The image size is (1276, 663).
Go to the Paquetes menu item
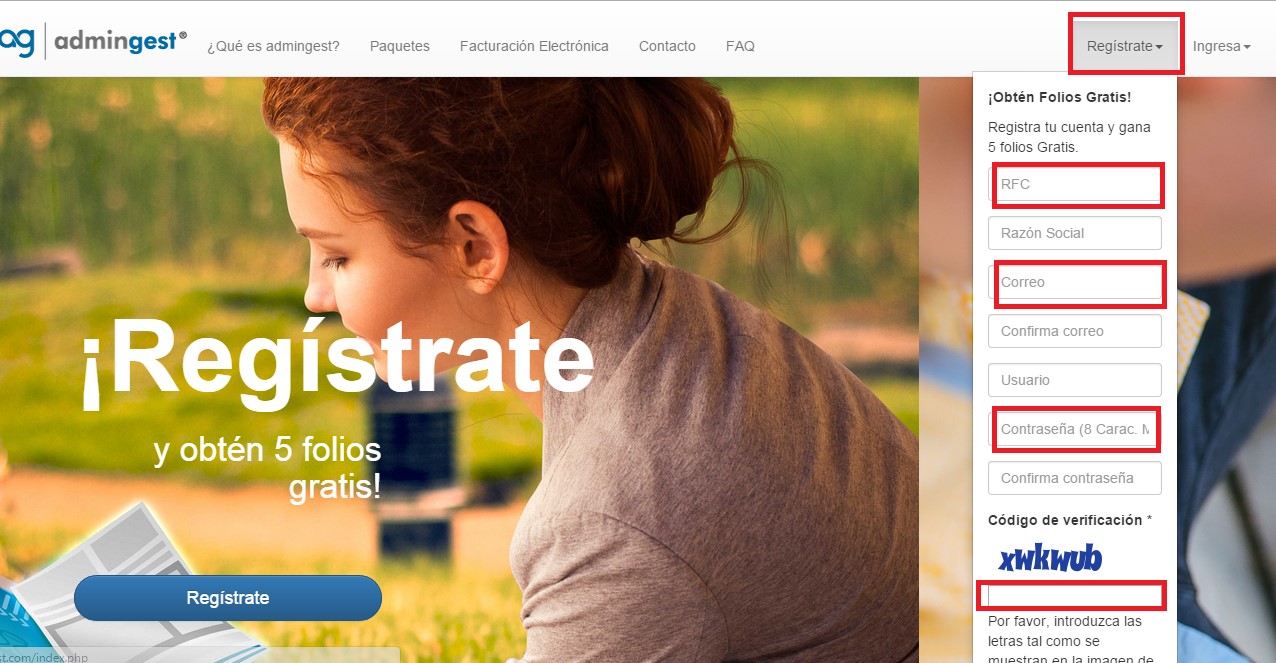click(399, 46)
